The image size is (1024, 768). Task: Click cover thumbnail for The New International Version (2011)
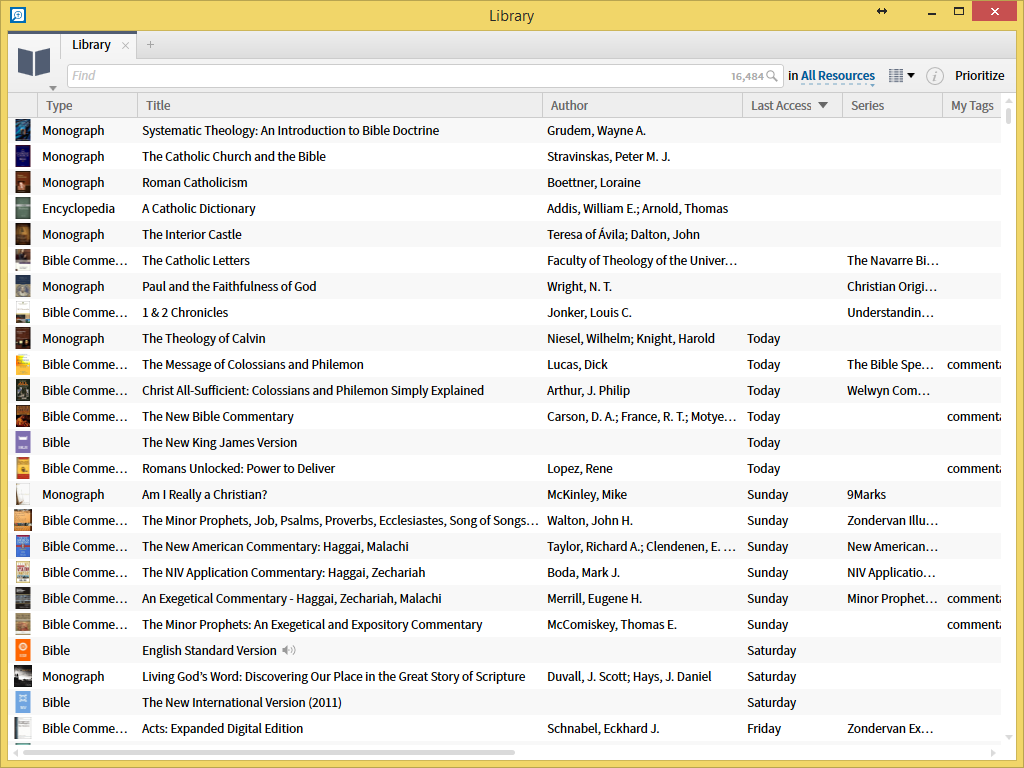click(23, 702)
